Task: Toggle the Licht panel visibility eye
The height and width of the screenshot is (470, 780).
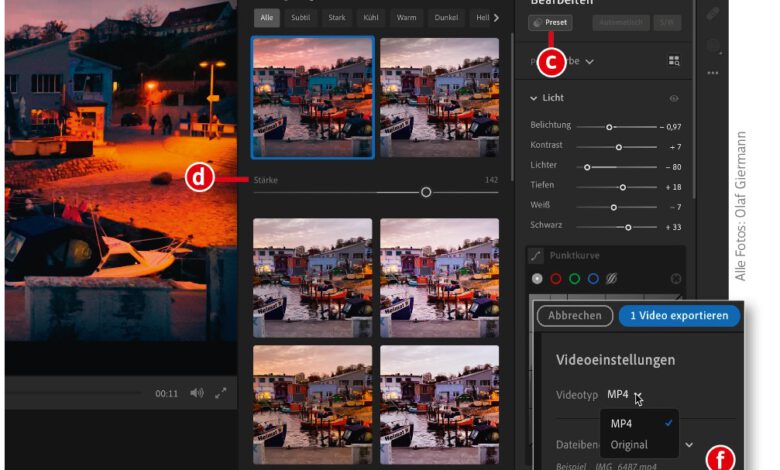Action: pos(674,99)
